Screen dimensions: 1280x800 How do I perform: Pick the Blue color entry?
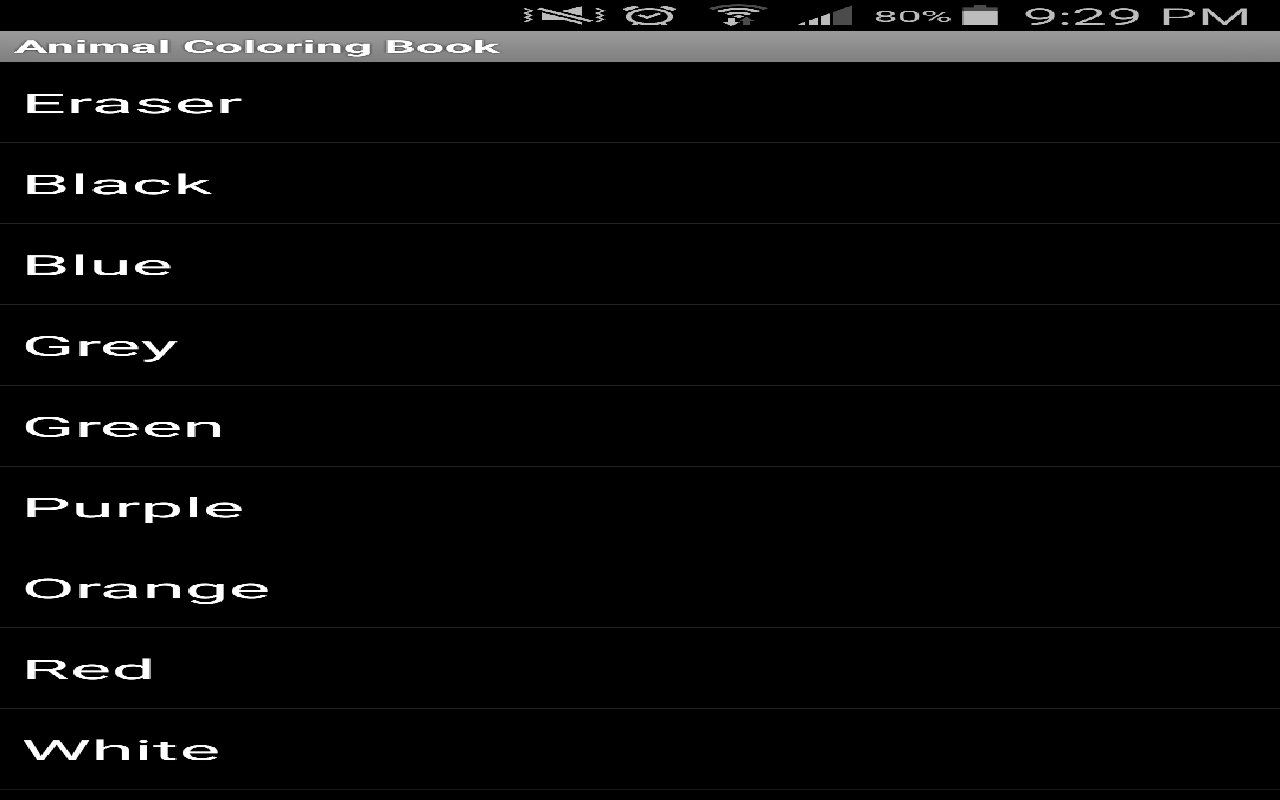[x=640, y=264]
